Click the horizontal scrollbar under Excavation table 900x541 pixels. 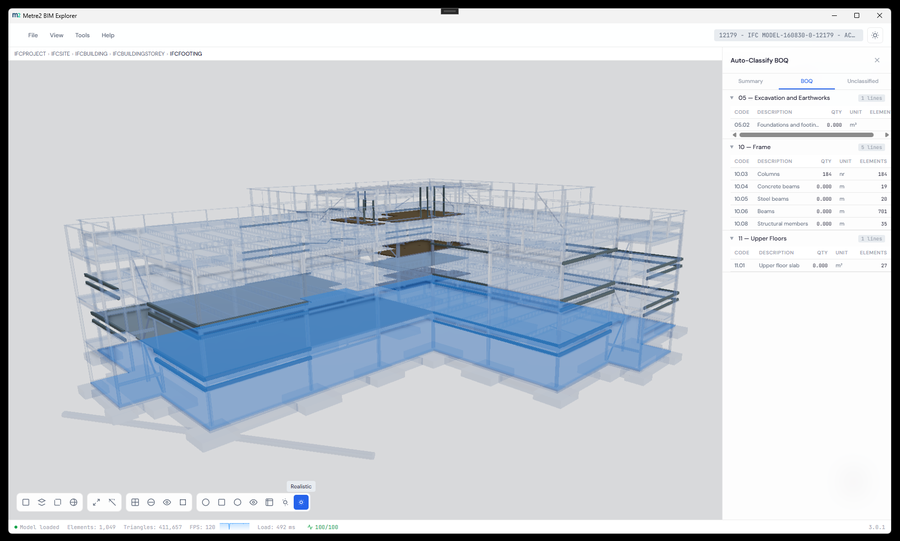(806, 135)
